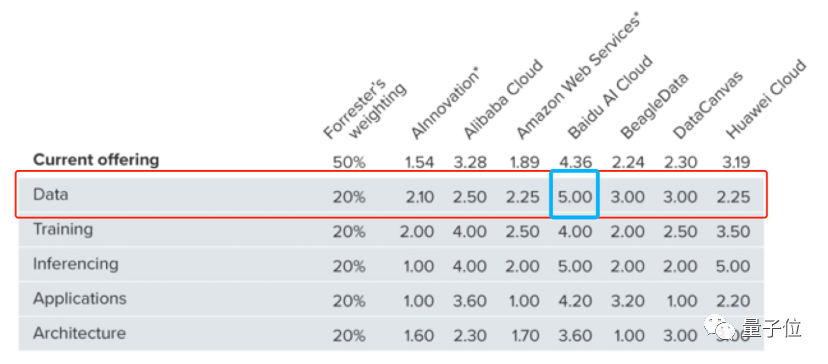Click the Applications row label

[x=80, y=298]
